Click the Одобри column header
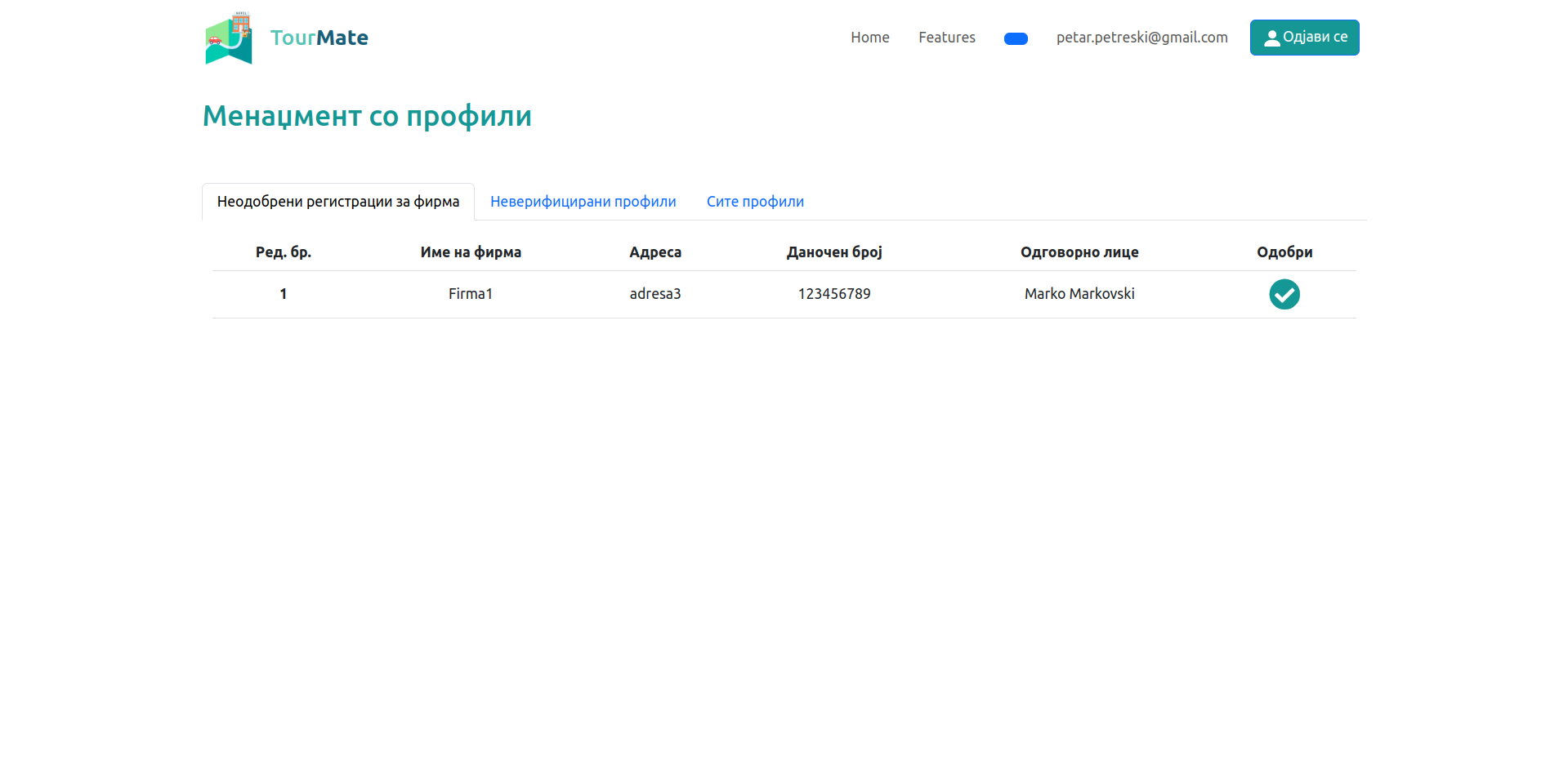Viewport: 1568px width, 775px height. click(x=1284, y=252)
